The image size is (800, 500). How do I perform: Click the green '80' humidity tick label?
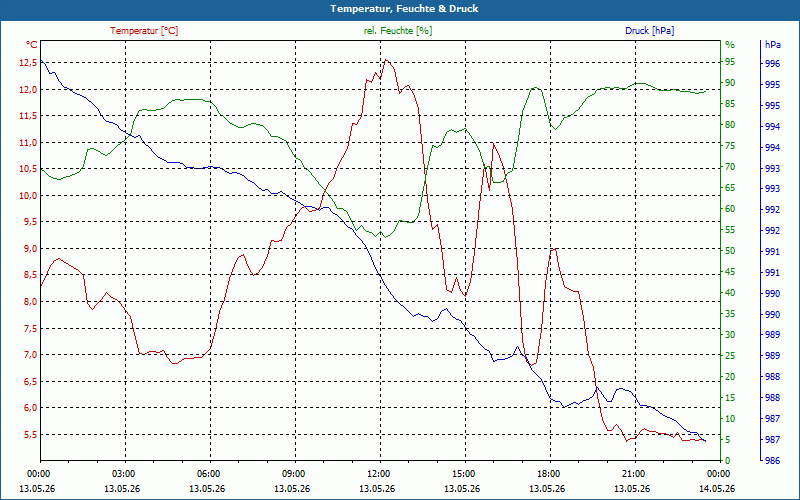point(730,125)
